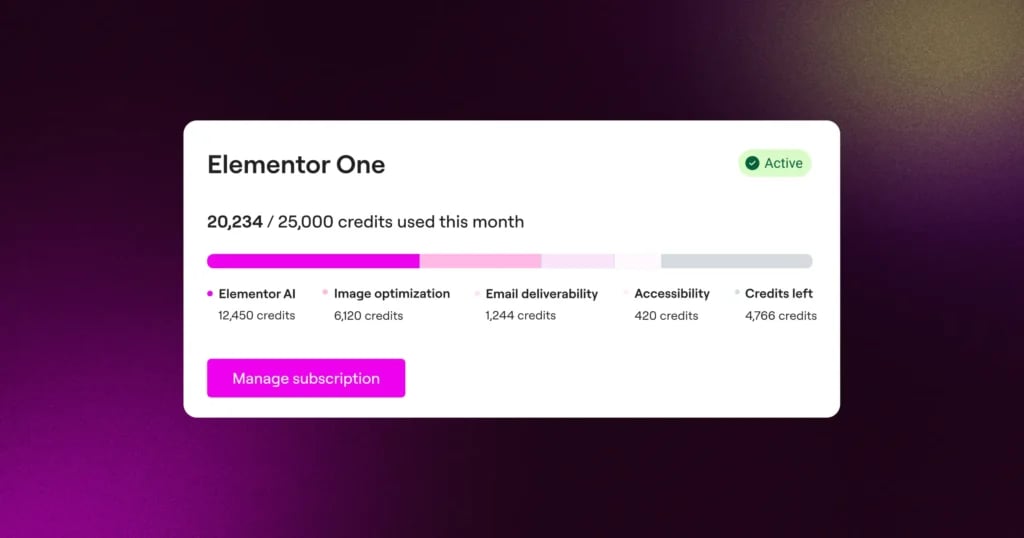Viewport: 1024px width, 538px height.
Task: Click the gray remaining-credits progress segment
Action: [x=736, y=261]
